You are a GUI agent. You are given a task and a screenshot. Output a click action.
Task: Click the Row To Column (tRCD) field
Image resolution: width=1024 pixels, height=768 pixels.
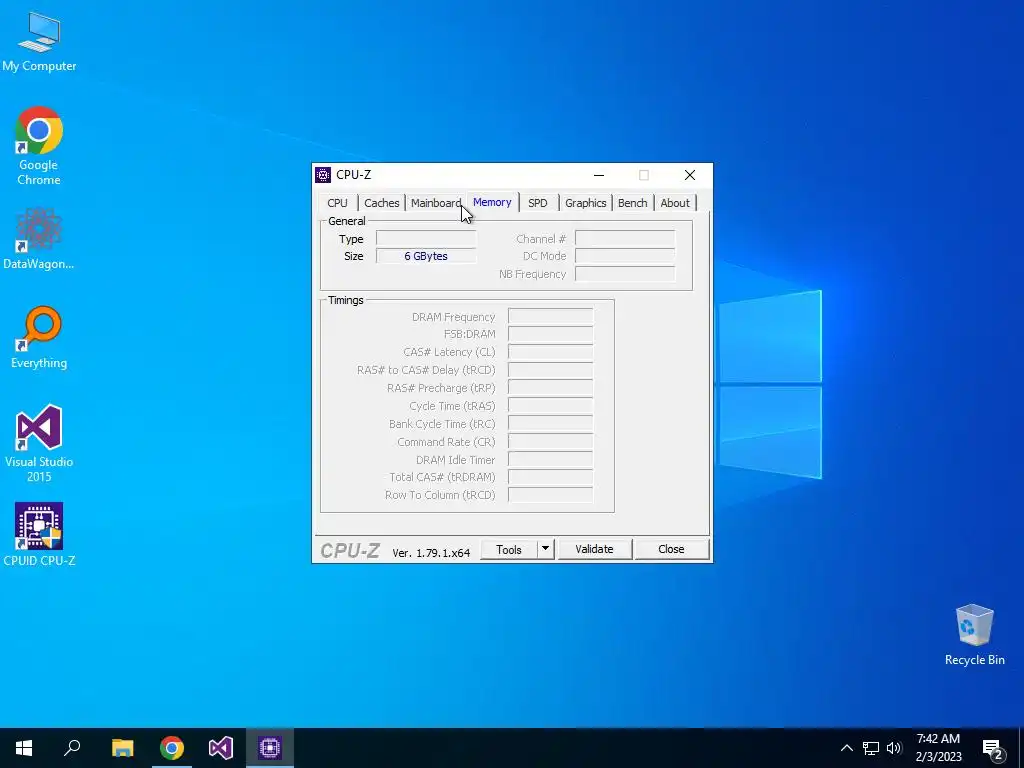pyautogui.click(x=551, y=495)
